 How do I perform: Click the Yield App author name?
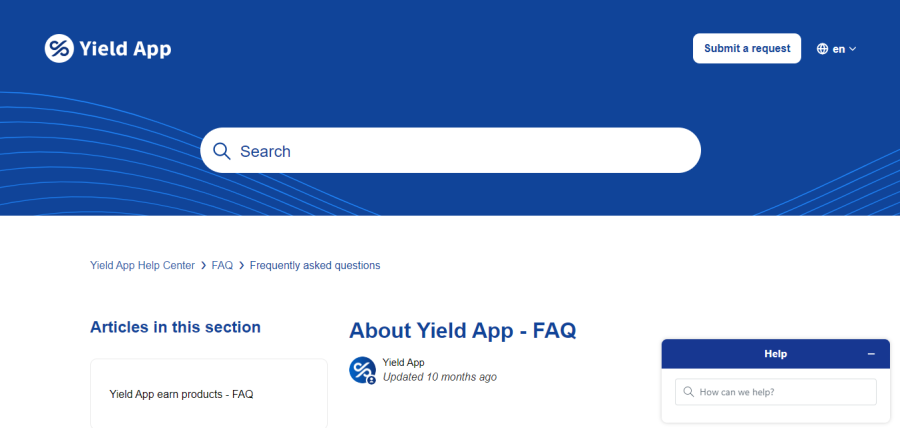click(x=404, y=363)
